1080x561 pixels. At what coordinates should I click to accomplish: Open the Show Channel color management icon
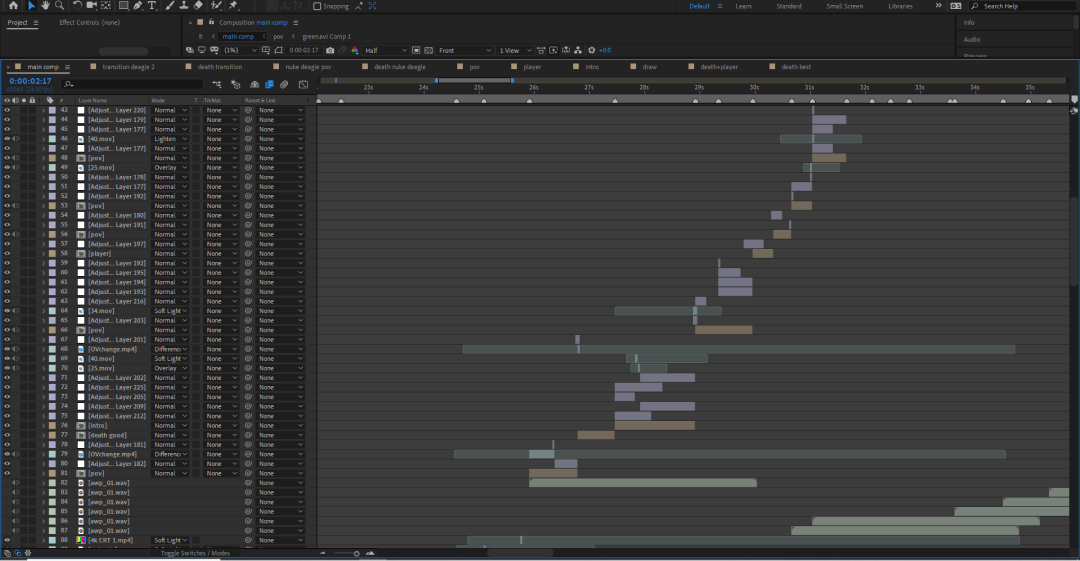tap(355, 50)
